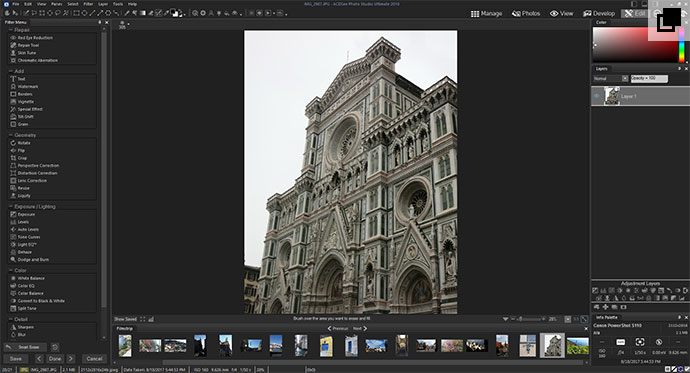
Task: Apply Auto Levels
Action: [x=25, y=229]
